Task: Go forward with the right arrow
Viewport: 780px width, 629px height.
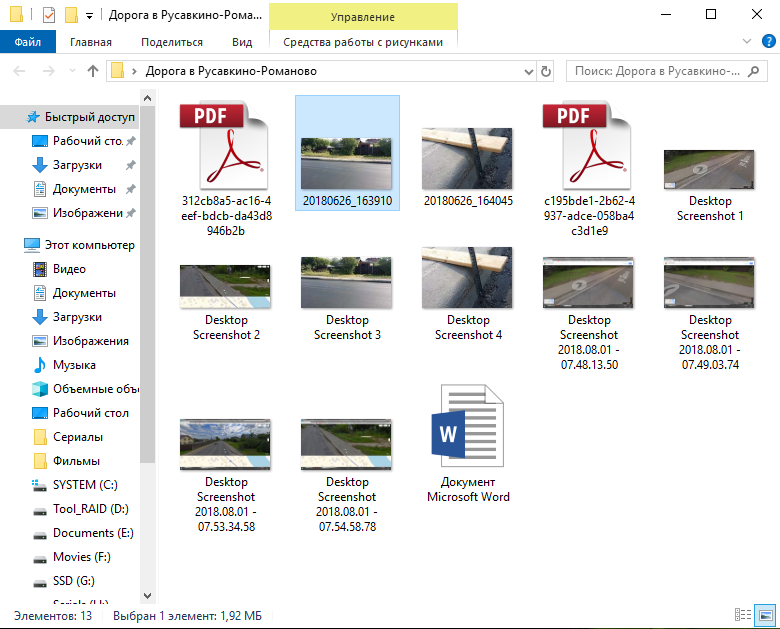Action: click(x=48, y=71)
